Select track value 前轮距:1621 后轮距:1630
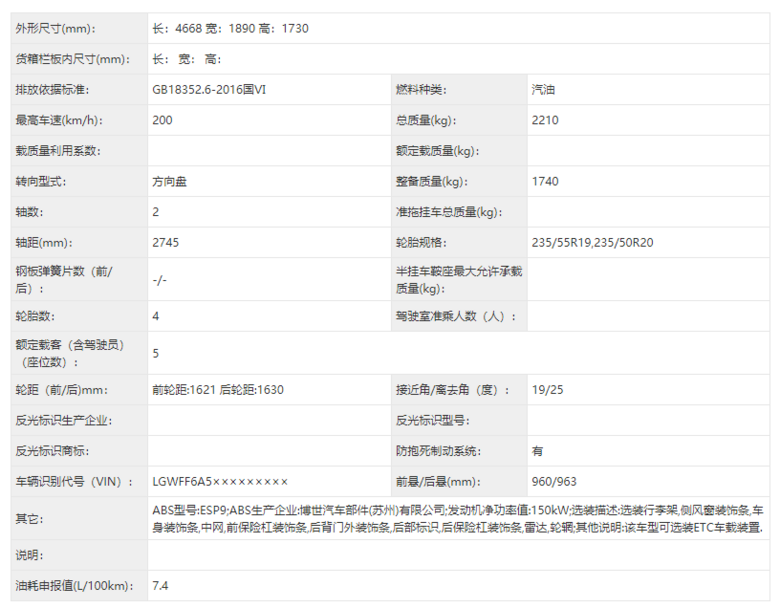The width and height of the screenshot is (780, 608). (218, 390)
